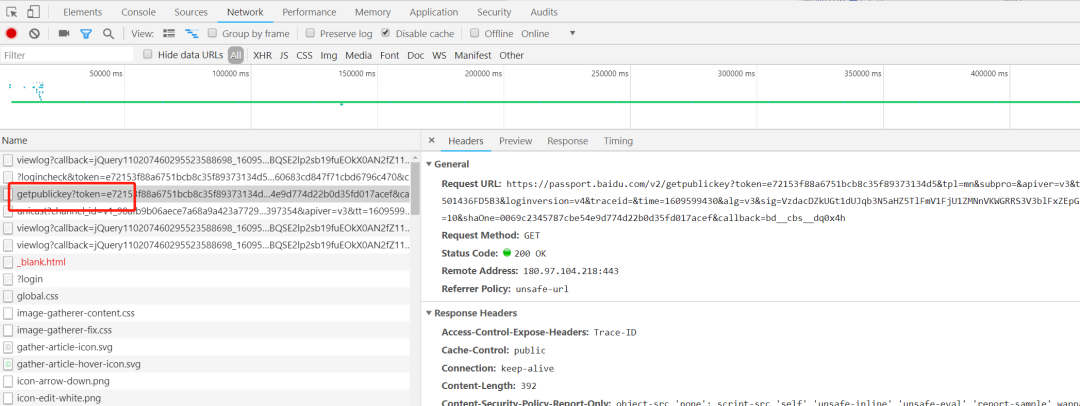Image resolution: width=1080 pixels, height=406 pixels.
Task: Select the getpublickey?token request row
Action: 205,194
